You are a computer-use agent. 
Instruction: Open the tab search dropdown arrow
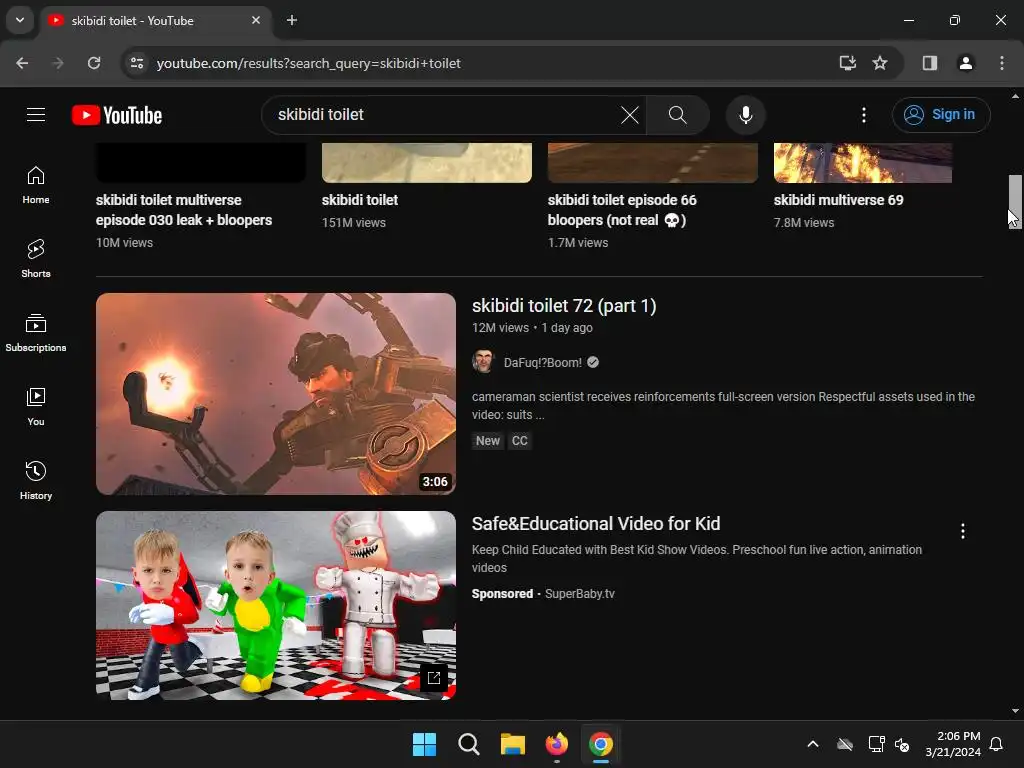pos(20,20)
